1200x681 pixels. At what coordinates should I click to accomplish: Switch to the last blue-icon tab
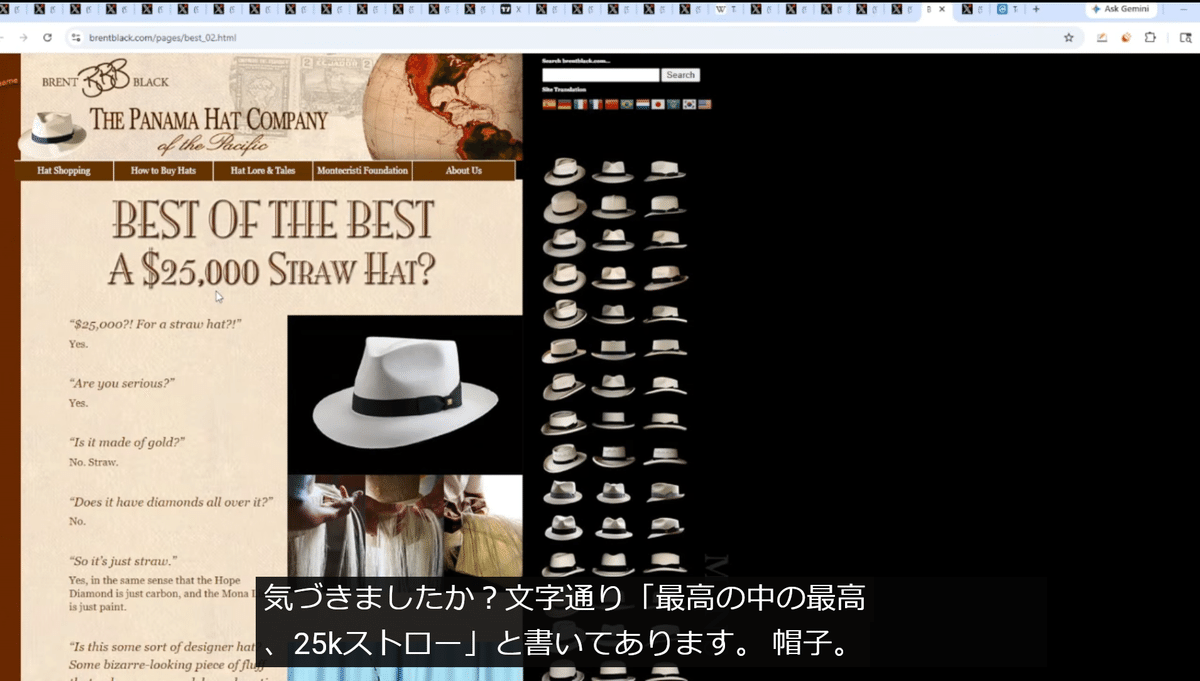point(1008,9)
